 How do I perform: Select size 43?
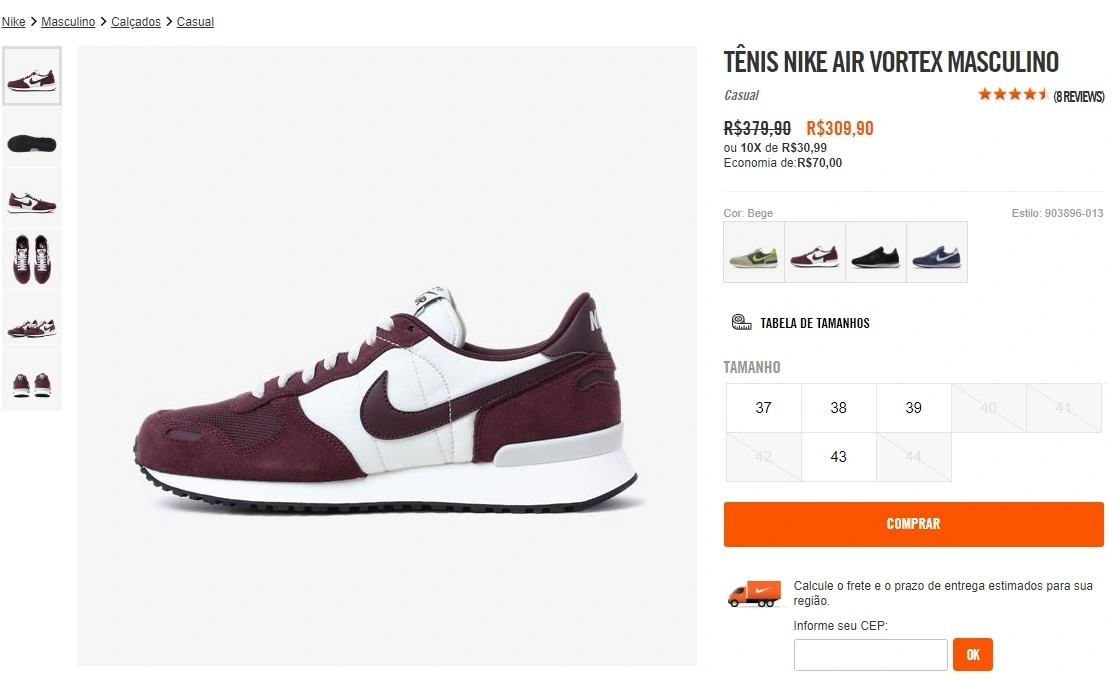838,455
